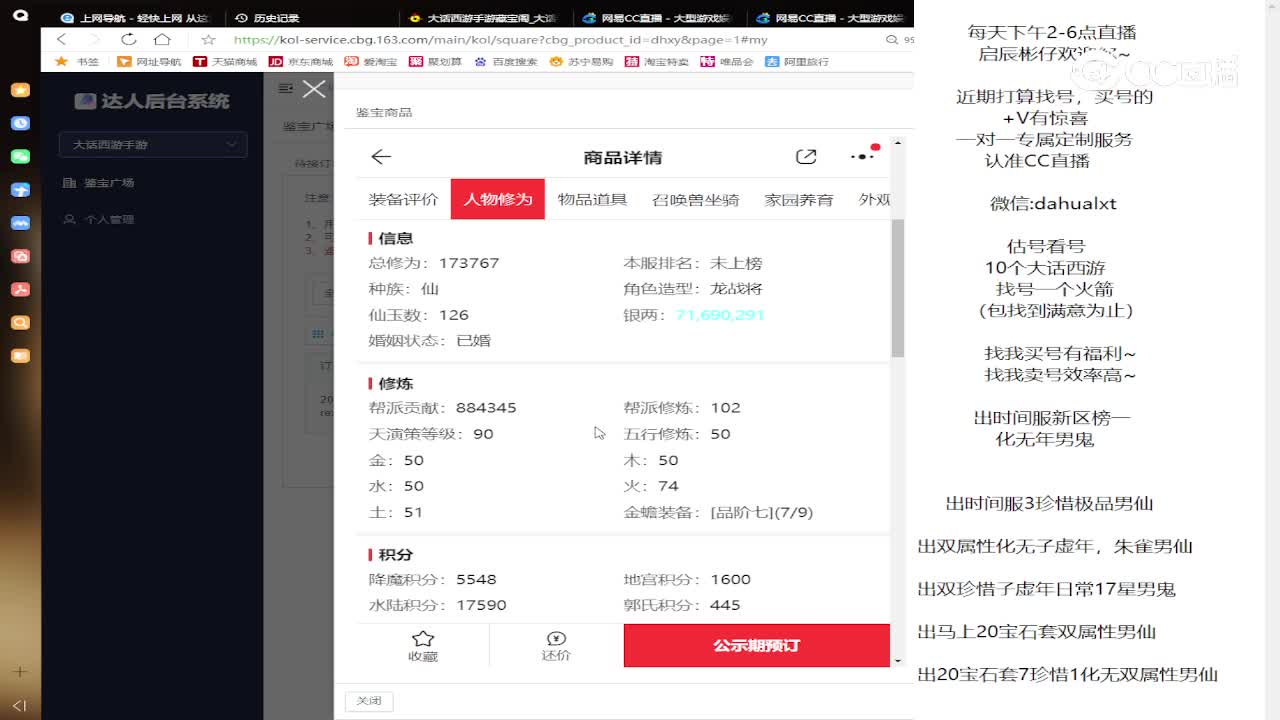Click the search magnifier icon beside the address bar
1280x720 pixels.
coord(892,39)
